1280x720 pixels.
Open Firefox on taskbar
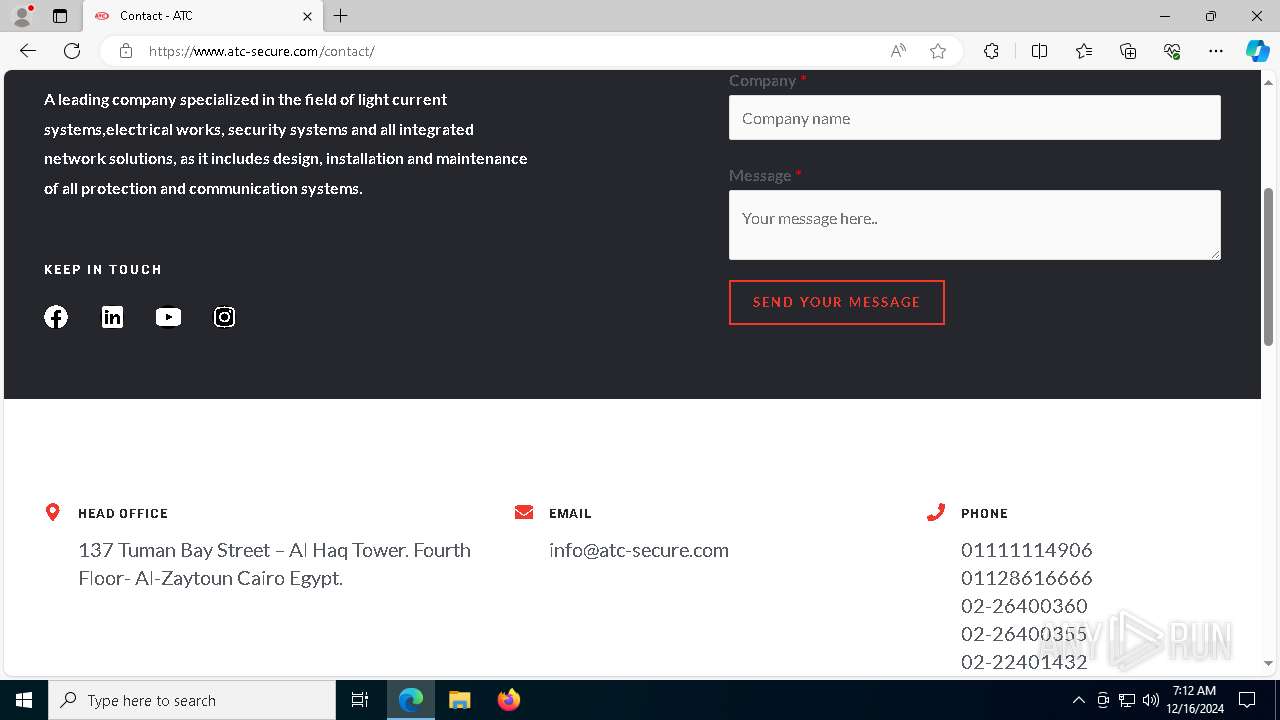pos(508,700)
